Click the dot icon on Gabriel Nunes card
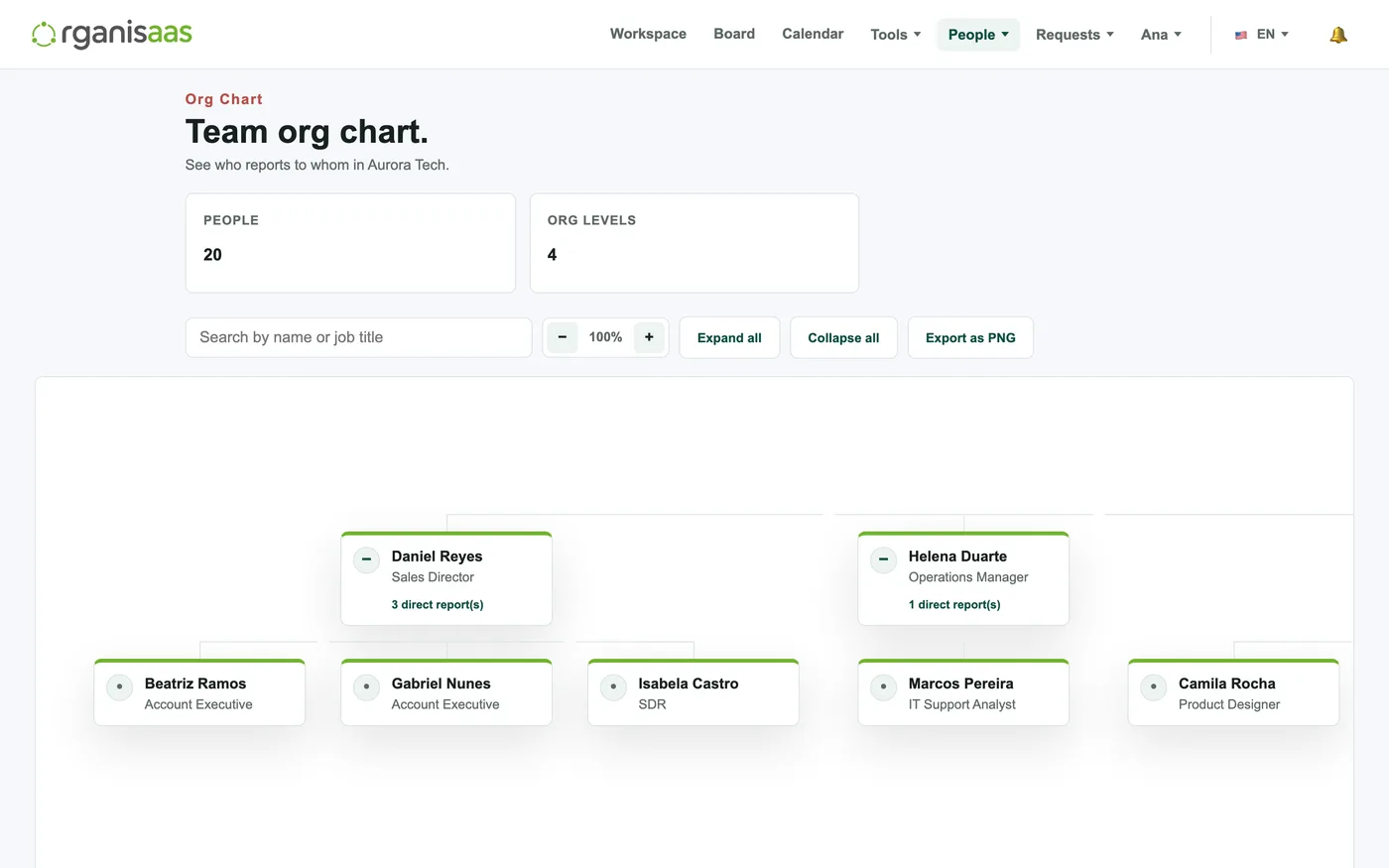This screenshot has width=1389, height=868. click(366, 686)
